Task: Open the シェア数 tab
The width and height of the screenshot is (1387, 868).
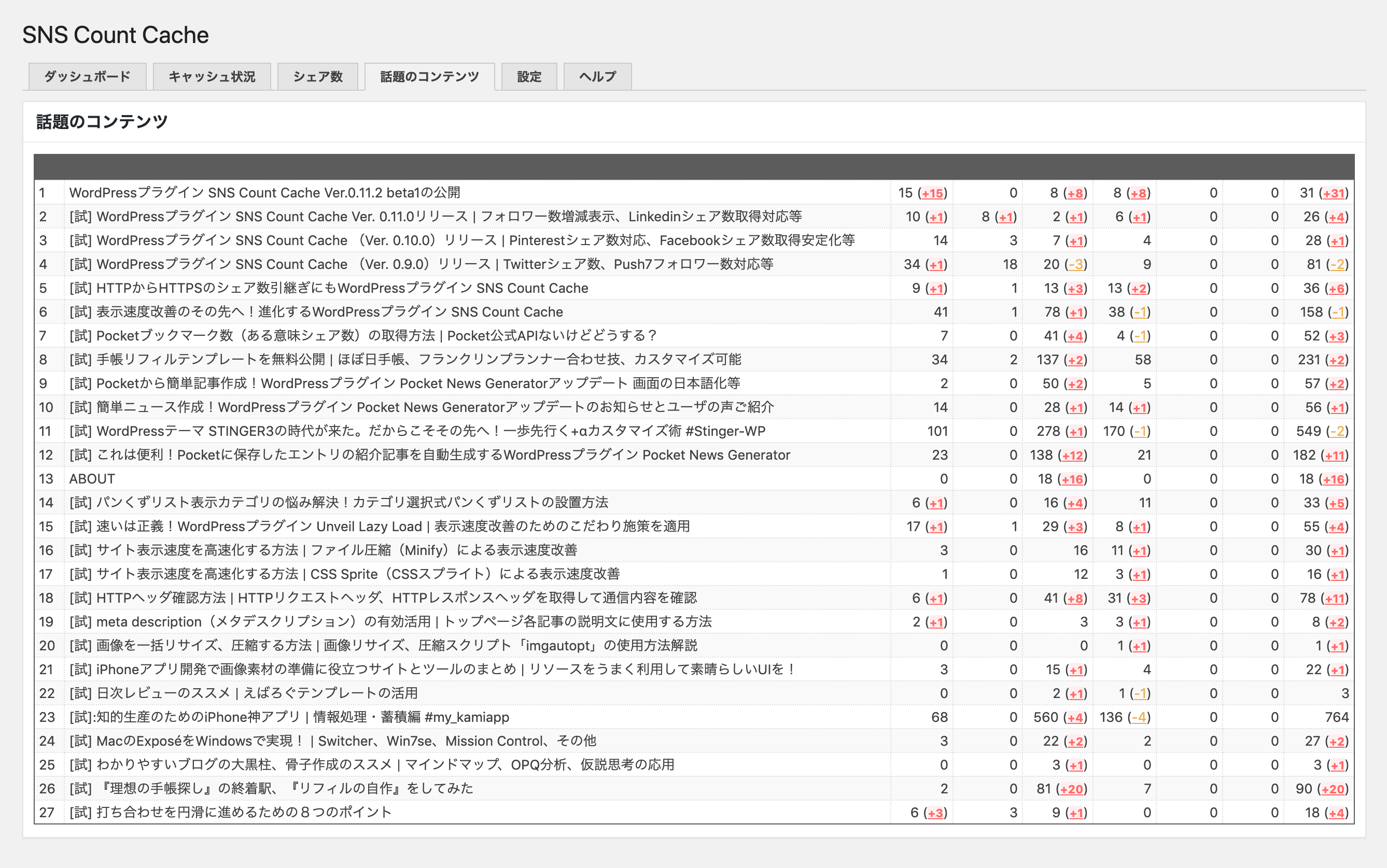Action: coord(318,76)
